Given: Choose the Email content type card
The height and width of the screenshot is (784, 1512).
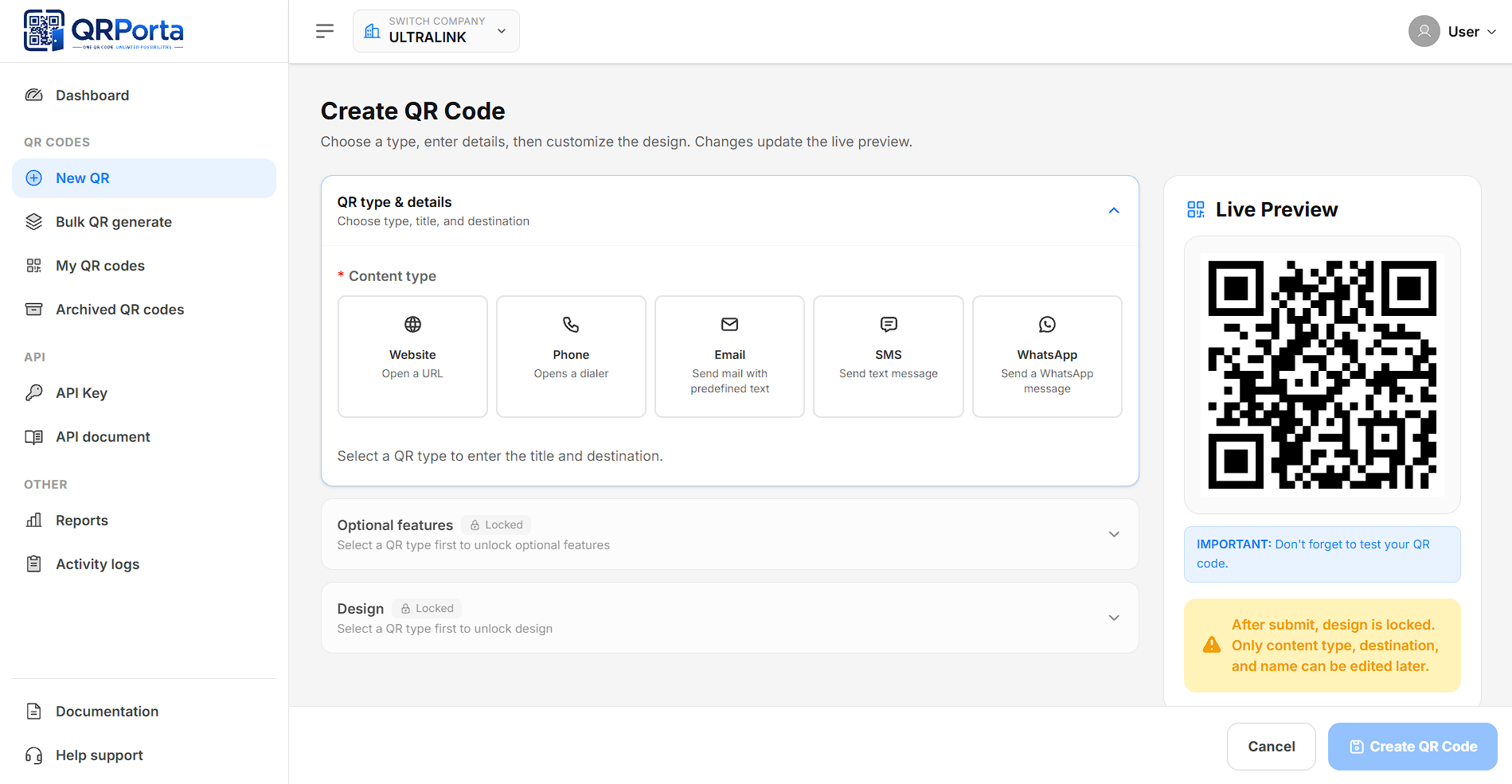Looking at the screenshot, I should 729,357.
